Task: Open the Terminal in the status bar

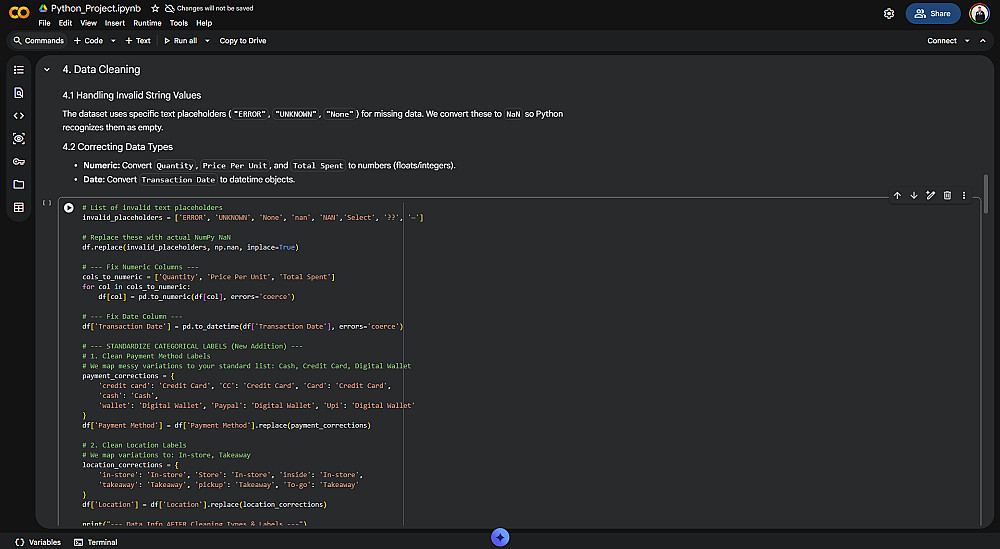Action: point(96,542)
